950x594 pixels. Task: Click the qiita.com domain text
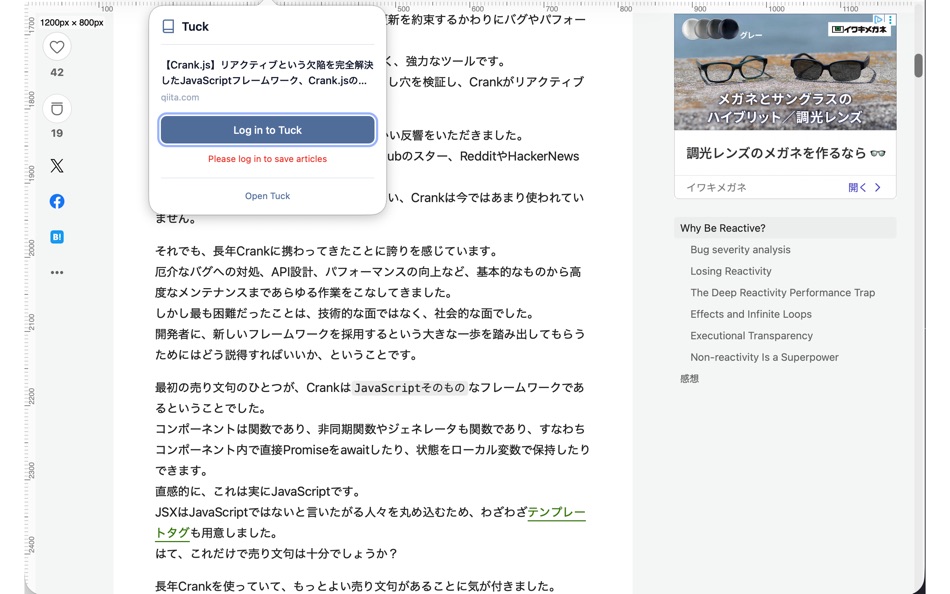(x=180, y=97)
